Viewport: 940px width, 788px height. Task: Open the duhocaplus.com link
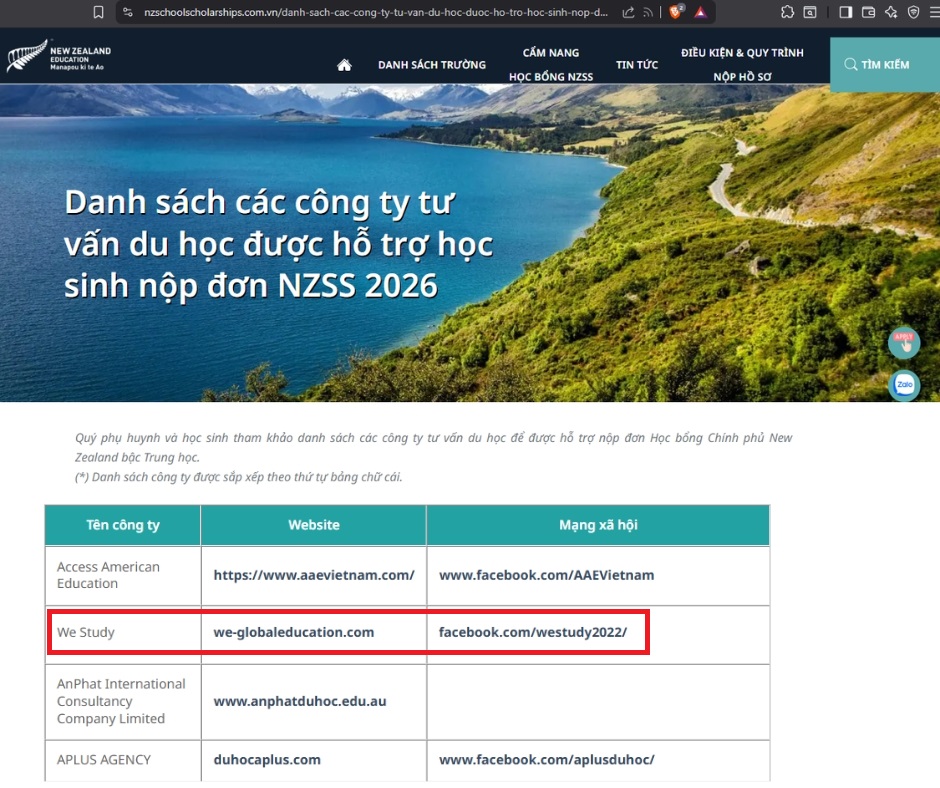click(x=267, y=760)
